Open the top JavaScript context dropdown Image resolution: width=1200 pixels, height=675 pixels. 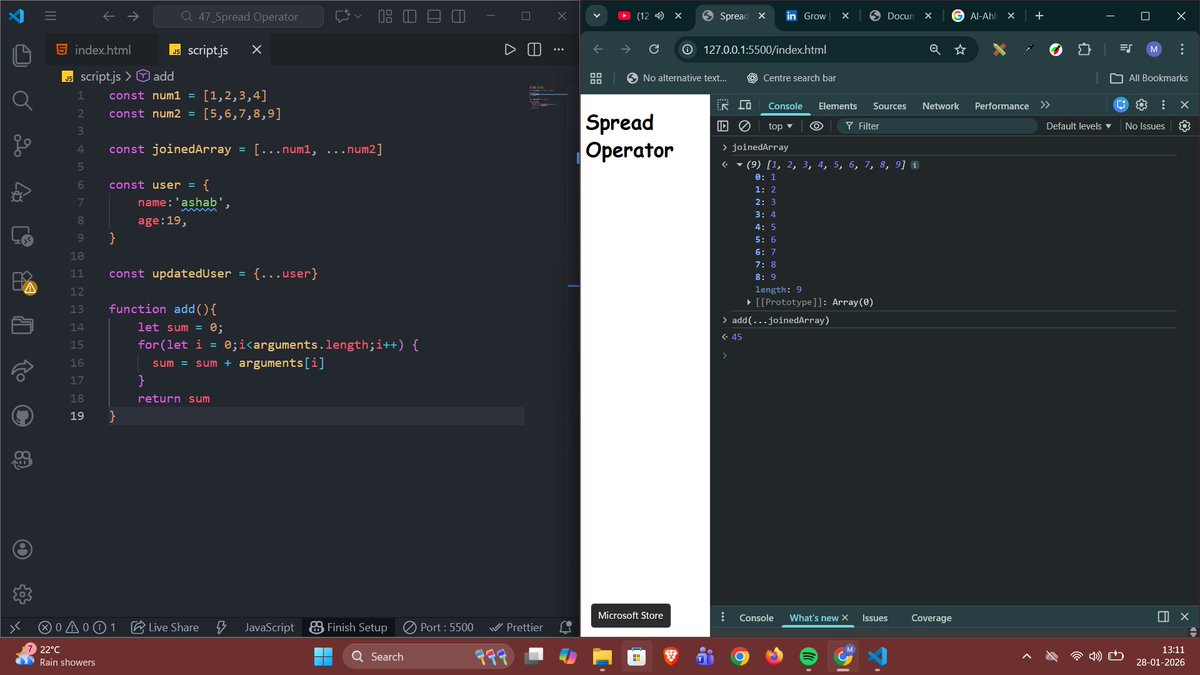780,126
